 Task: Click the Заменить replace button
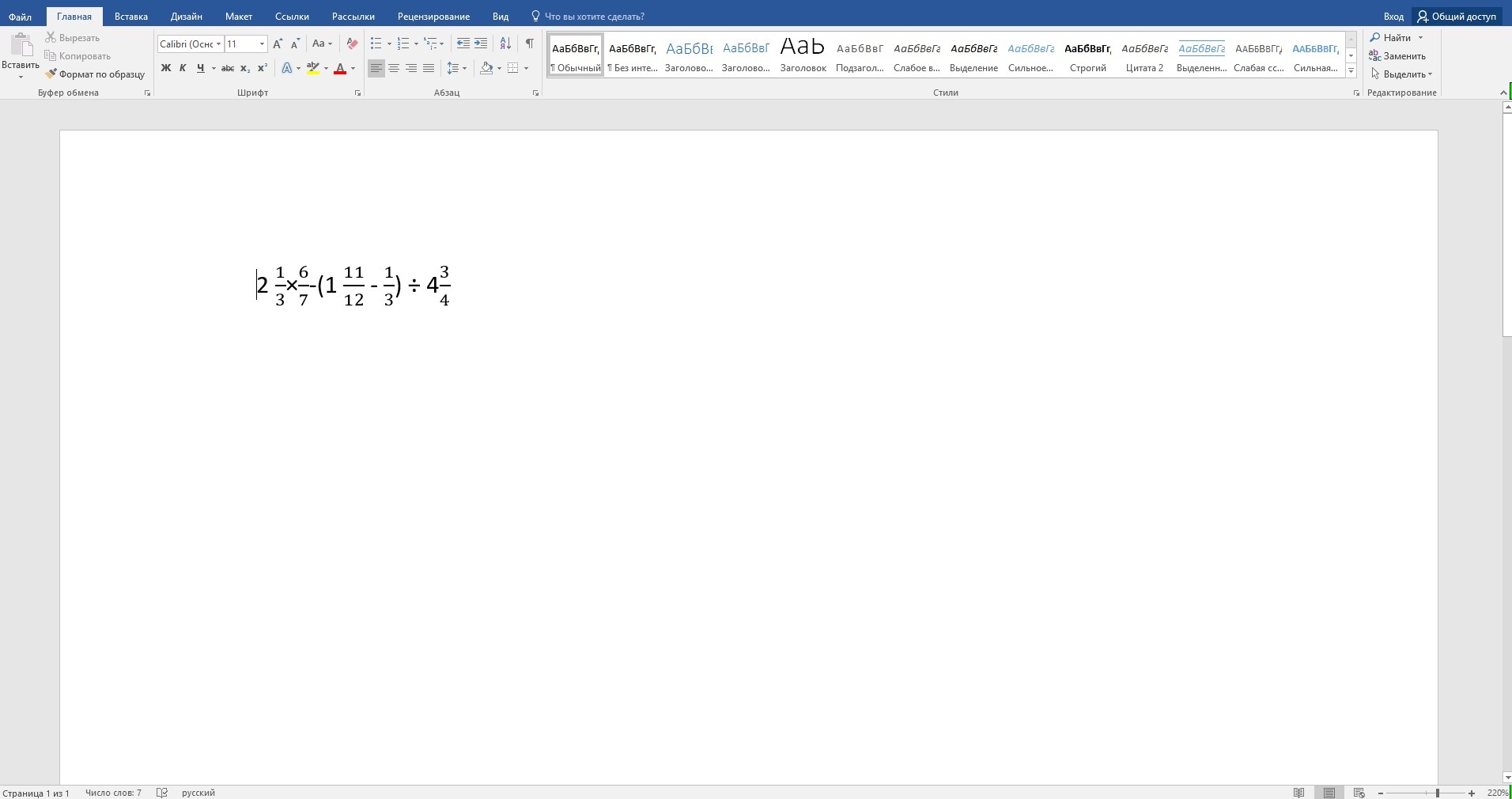tap(1397, 56)
